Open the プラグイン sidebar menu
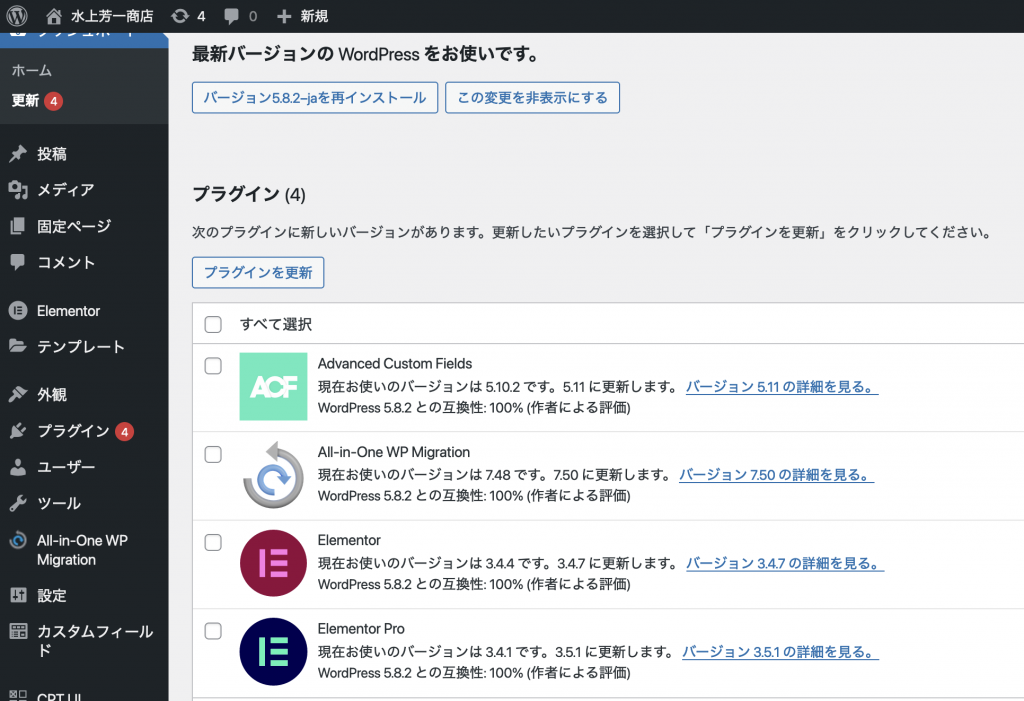 pos(72,431)
